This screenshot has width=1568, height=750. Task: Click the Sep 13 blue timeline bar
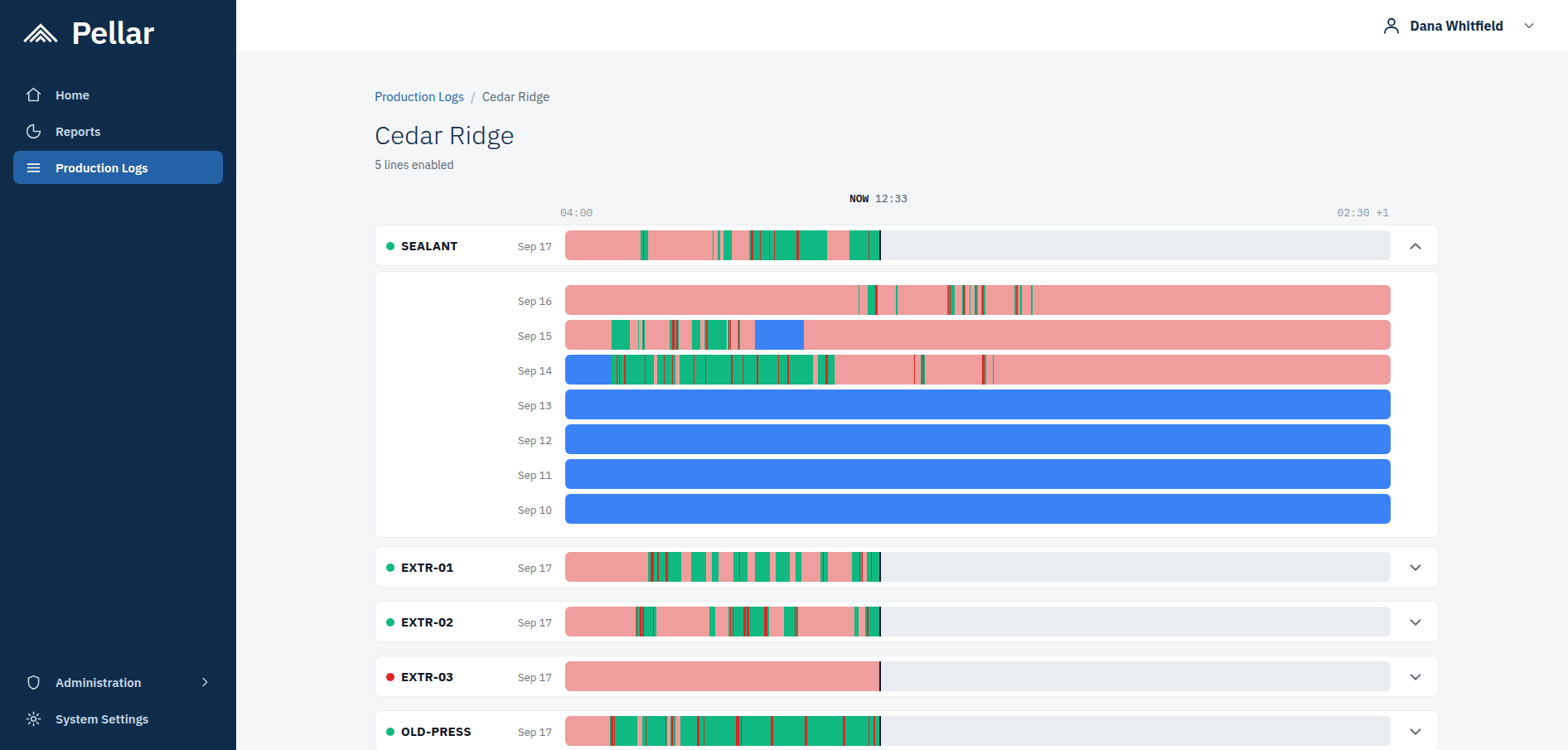pyautogui.click(x=978, y=404)
